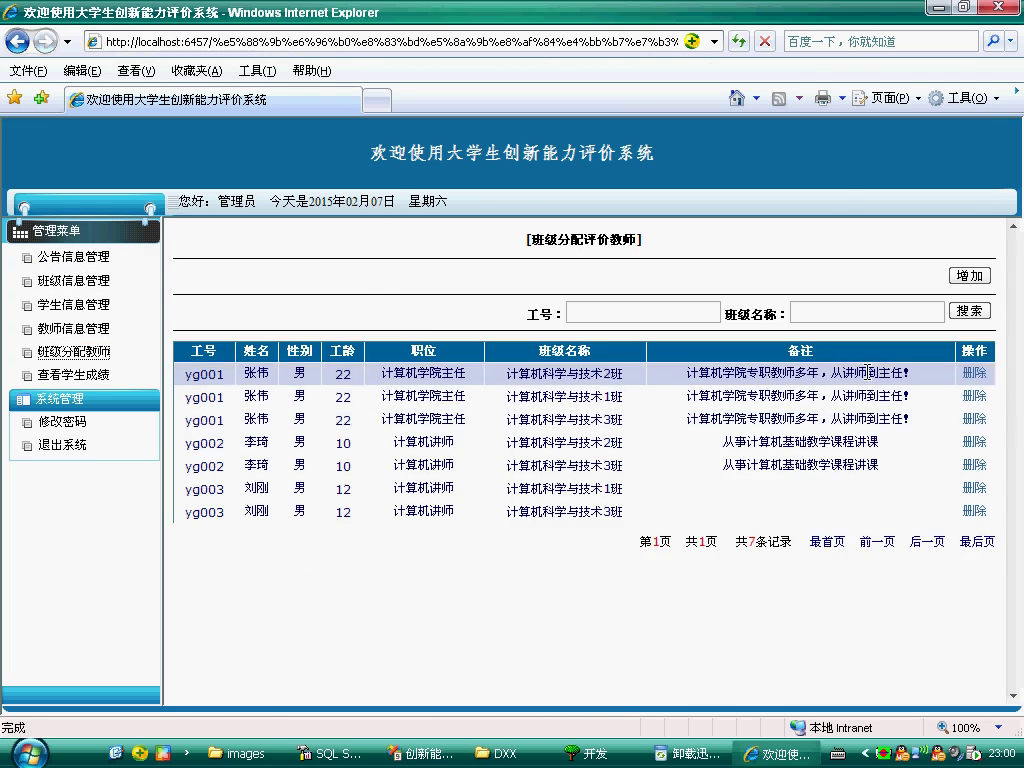
Task: Expand the address bar URL dropdown
Action: click(x=714, y=42)
